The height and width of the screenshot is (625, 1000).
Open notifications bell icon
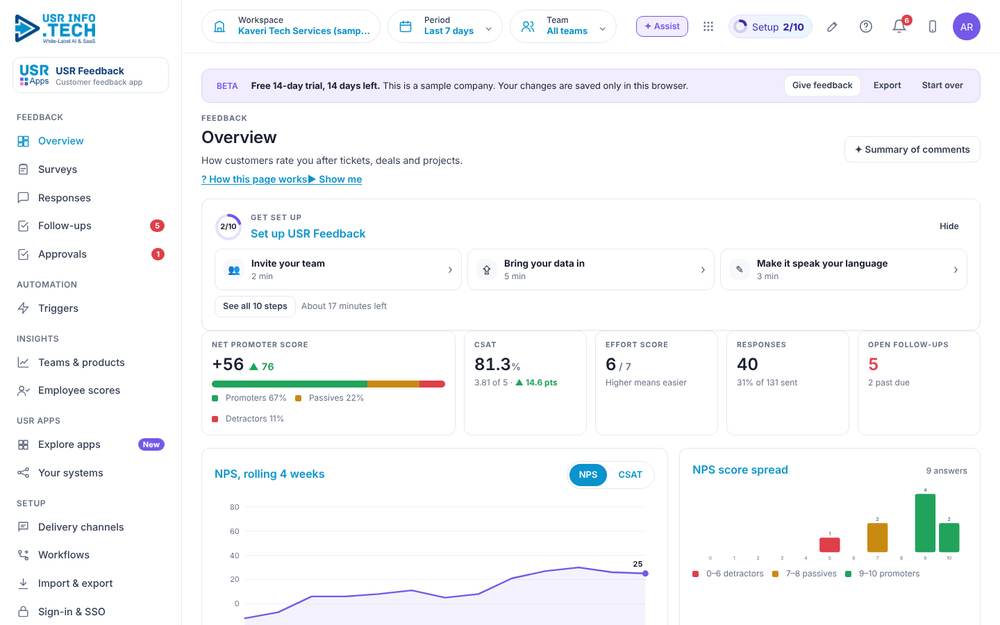[899, 27]
